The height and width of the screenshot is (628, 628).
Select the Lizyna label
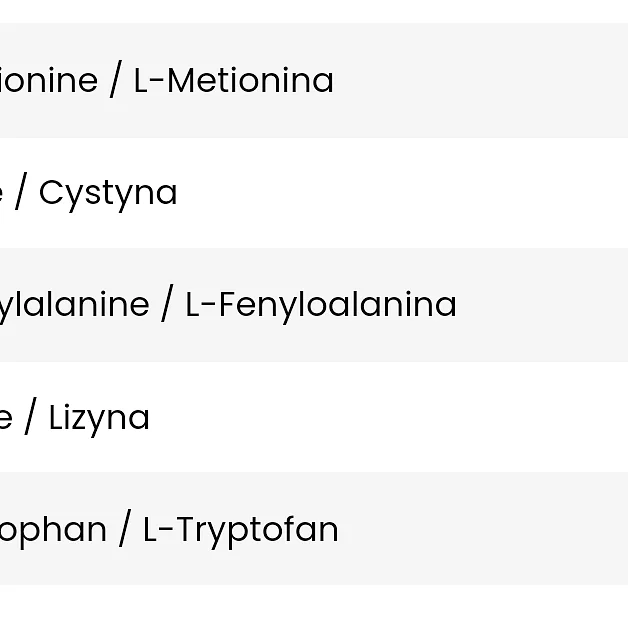click(x=99, y=417)
